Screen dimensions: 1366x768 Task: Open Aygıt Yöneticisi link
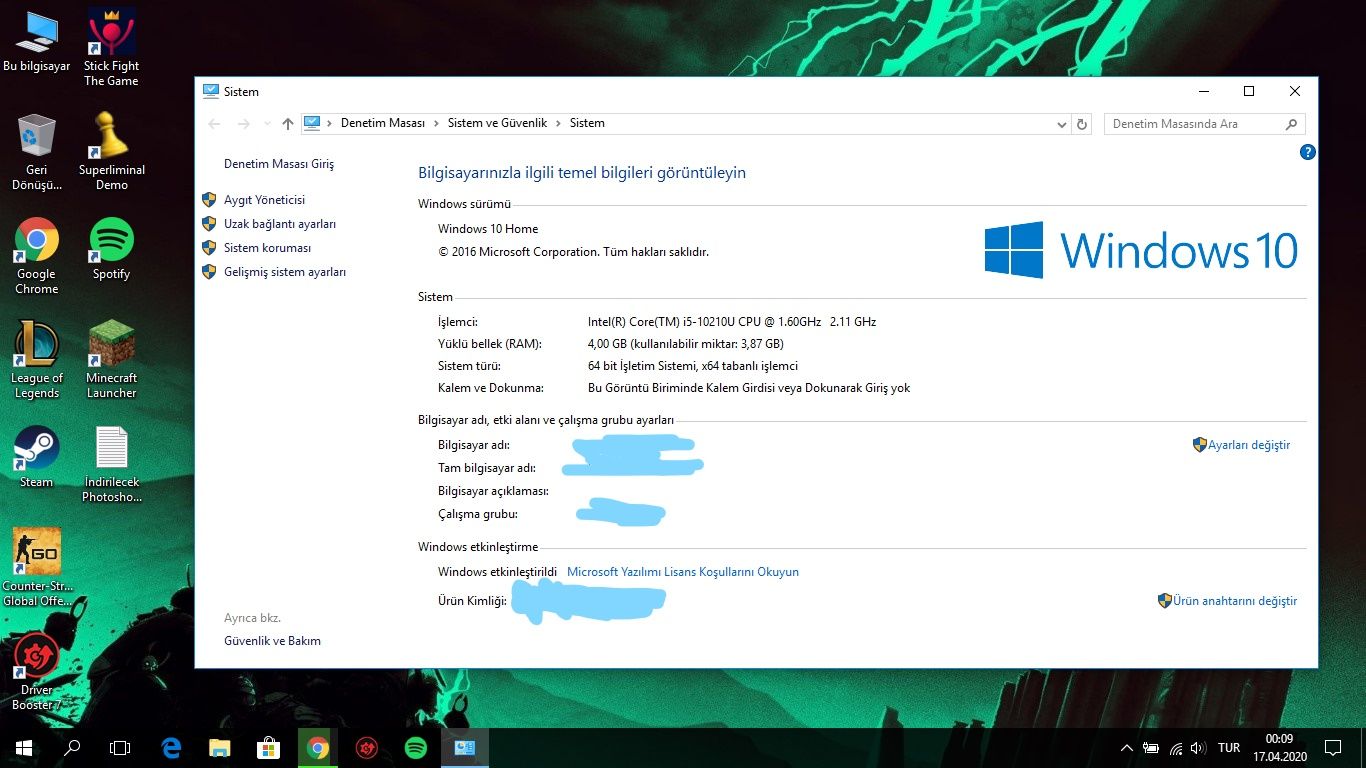pyautogui.click(x=264, y=200)
